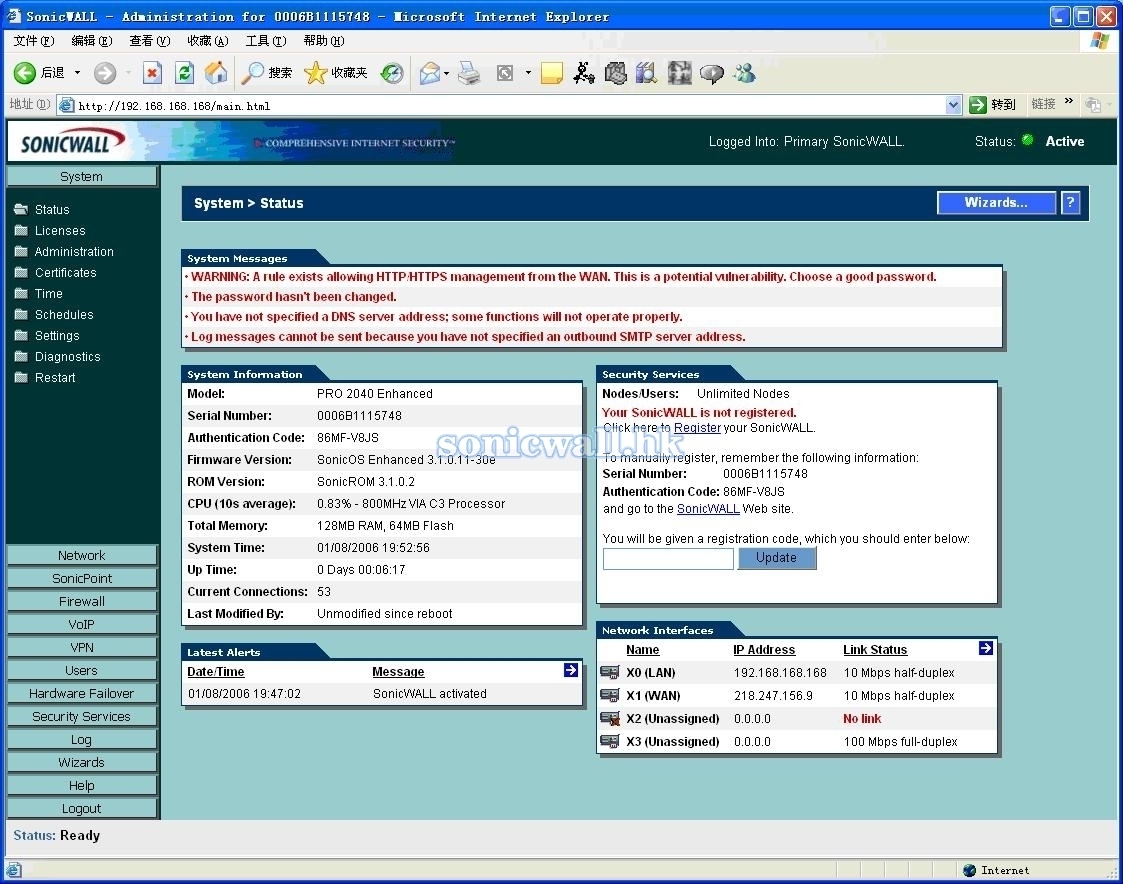Click the SonicWALL logo
The height and width of the screenshot is (884, 1123).
73,142
